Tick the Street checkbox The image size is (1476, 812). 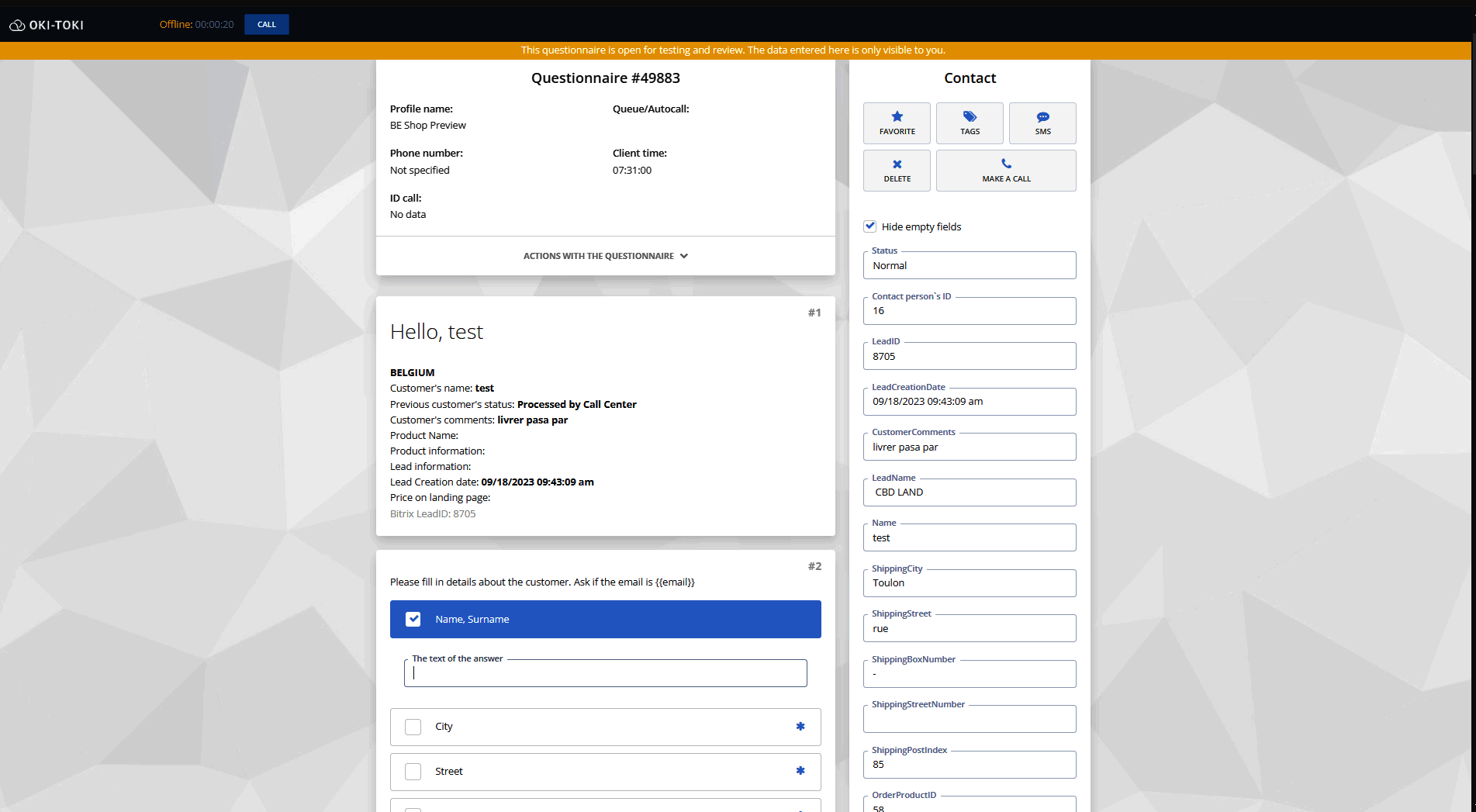[x=413, y=772]
